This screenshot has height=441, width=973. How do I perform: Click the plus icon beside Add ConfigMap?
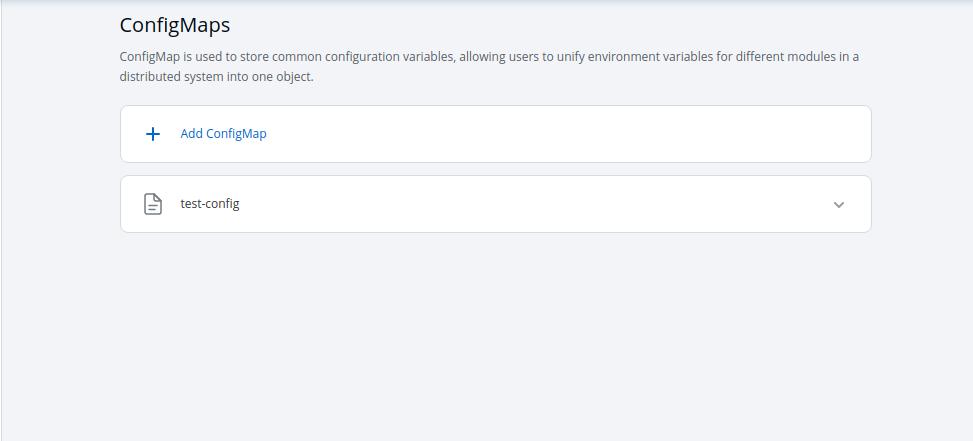pyautogui.click(x=153, y=134)
